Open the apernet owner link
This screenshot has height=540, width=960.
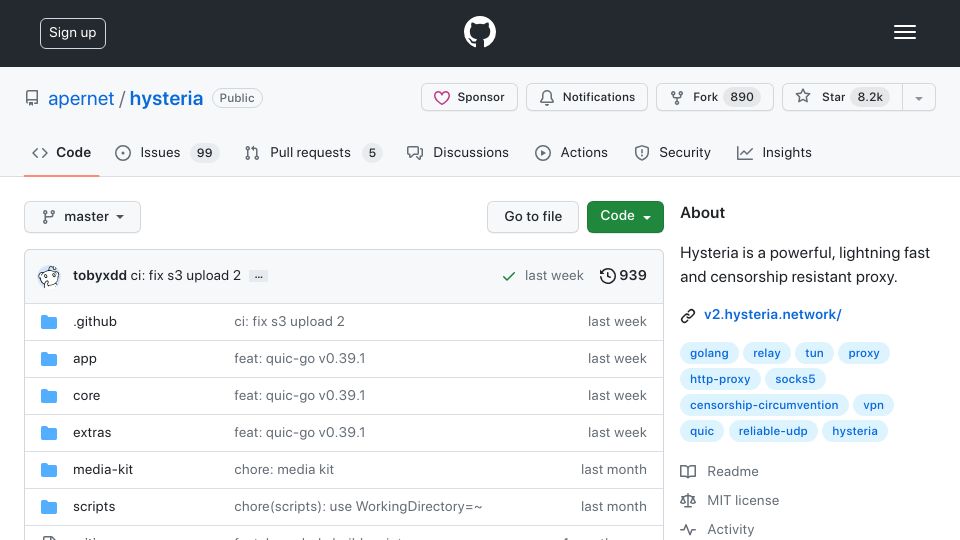pyautogui.click(x=81, y=98)
